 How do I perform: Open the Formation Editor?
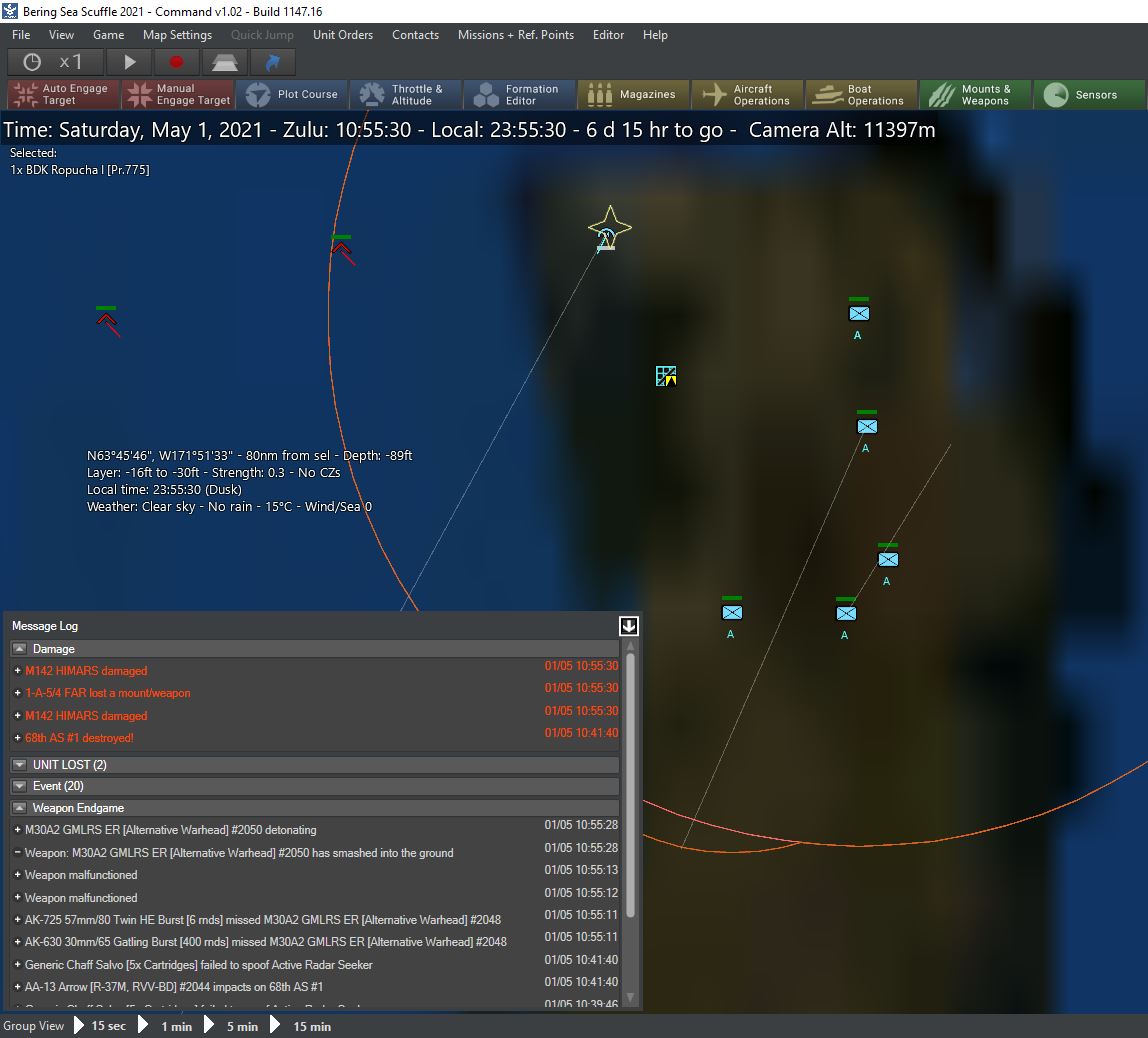520,94
